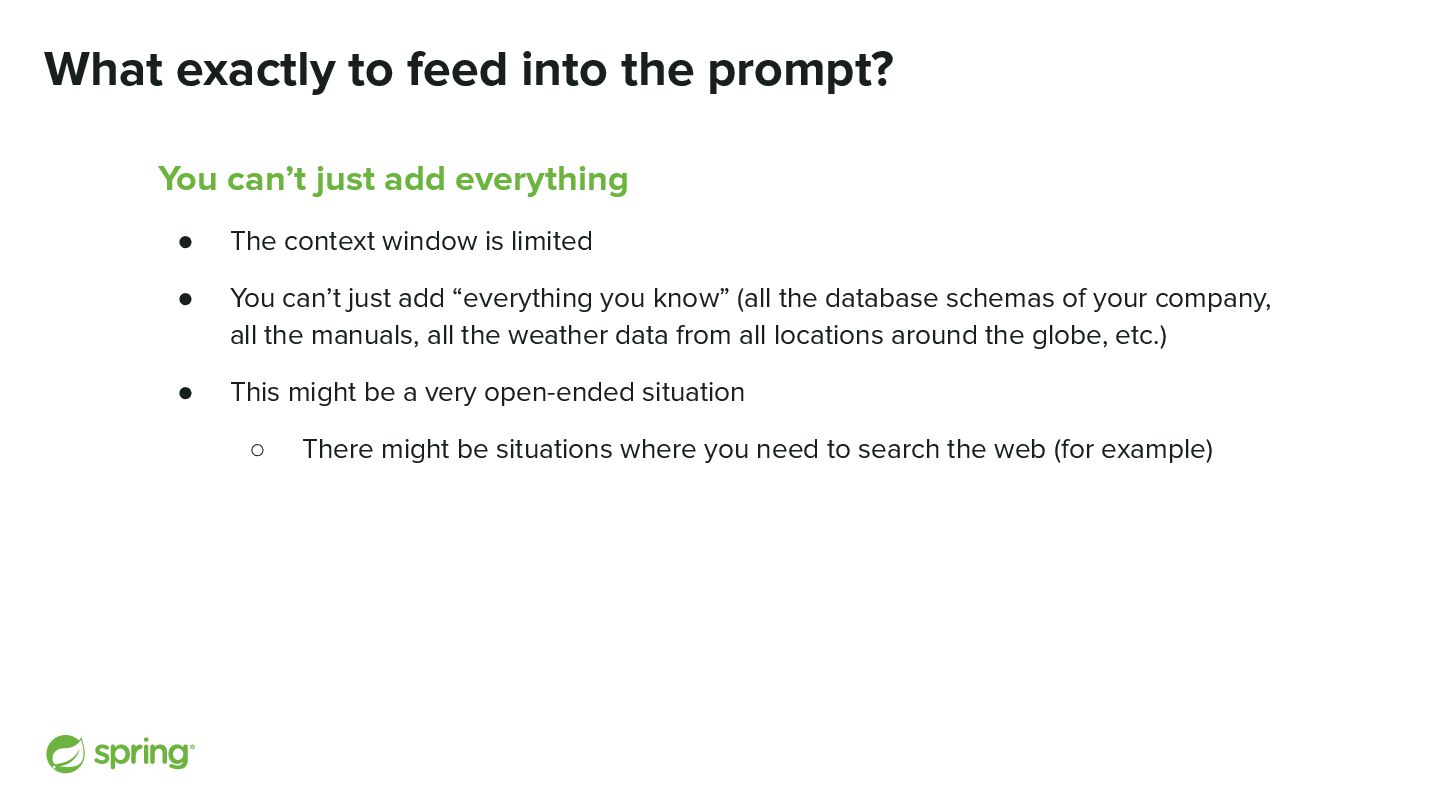
Task: Click the words 'all the manuals'
Action: pyautogui.click(x=324, y=335)
